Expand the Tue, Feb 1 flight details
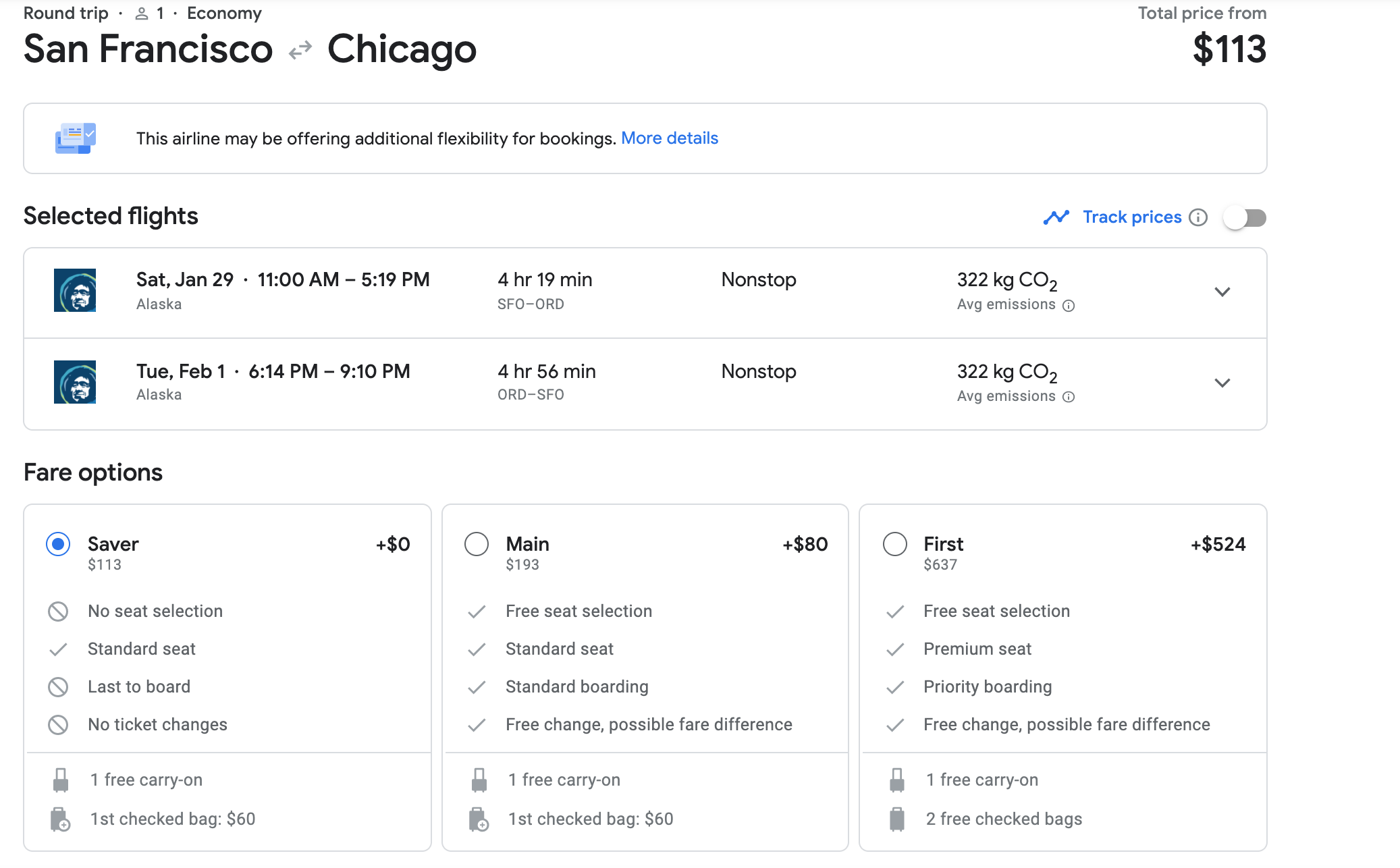This screenshot has height=868, width=1400. click(1222, 383)
